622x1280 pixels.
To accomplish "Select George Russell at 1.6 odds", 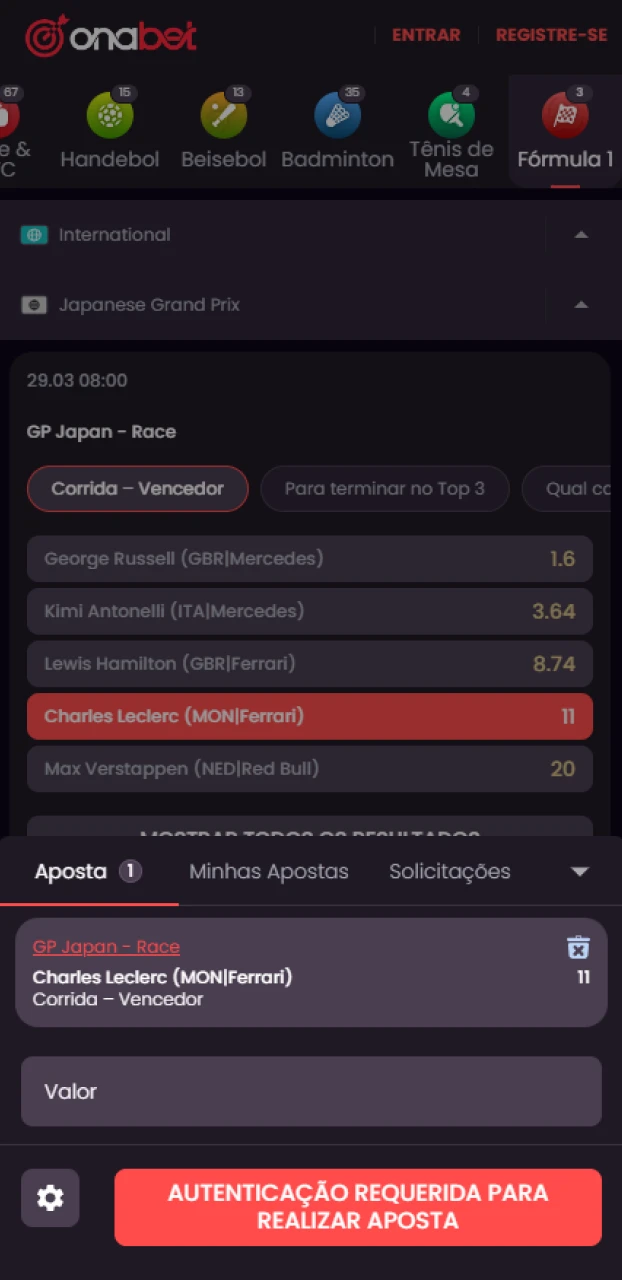I will click(x=310, y=559).
